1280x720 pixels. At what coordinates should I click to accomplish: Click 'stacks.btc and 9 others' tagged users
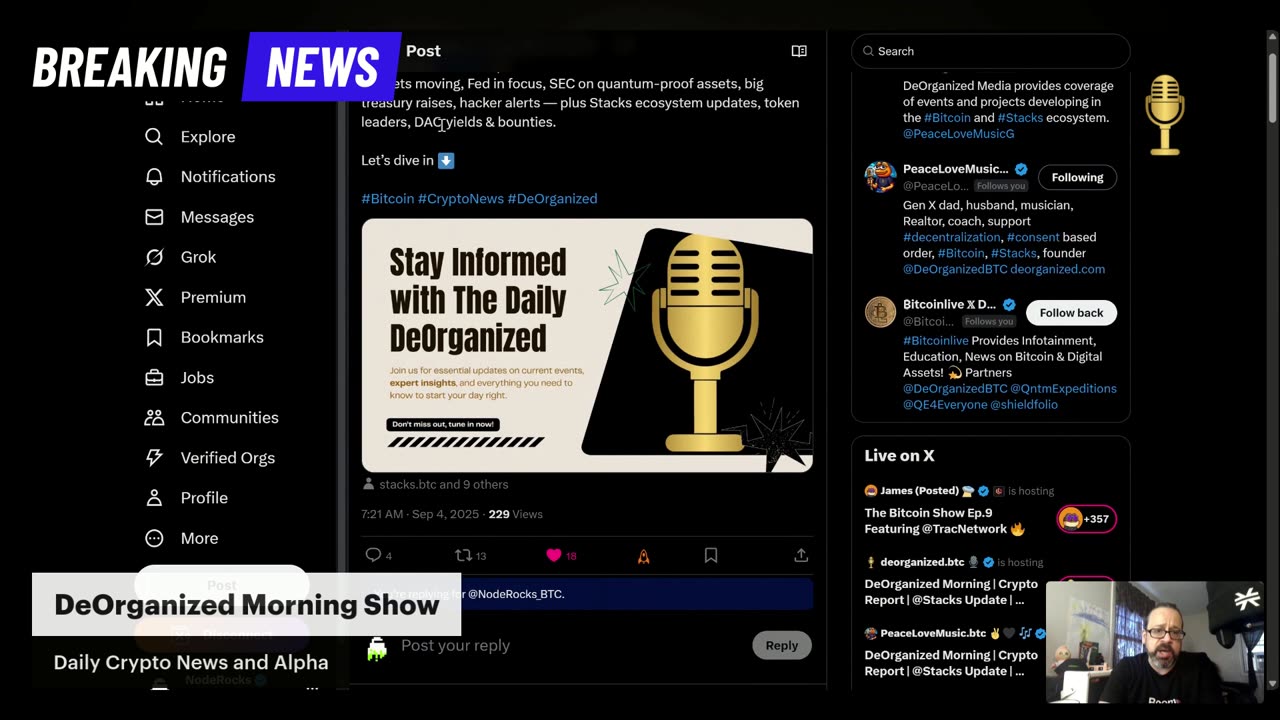pyautogui.click(x=443, y=484)
